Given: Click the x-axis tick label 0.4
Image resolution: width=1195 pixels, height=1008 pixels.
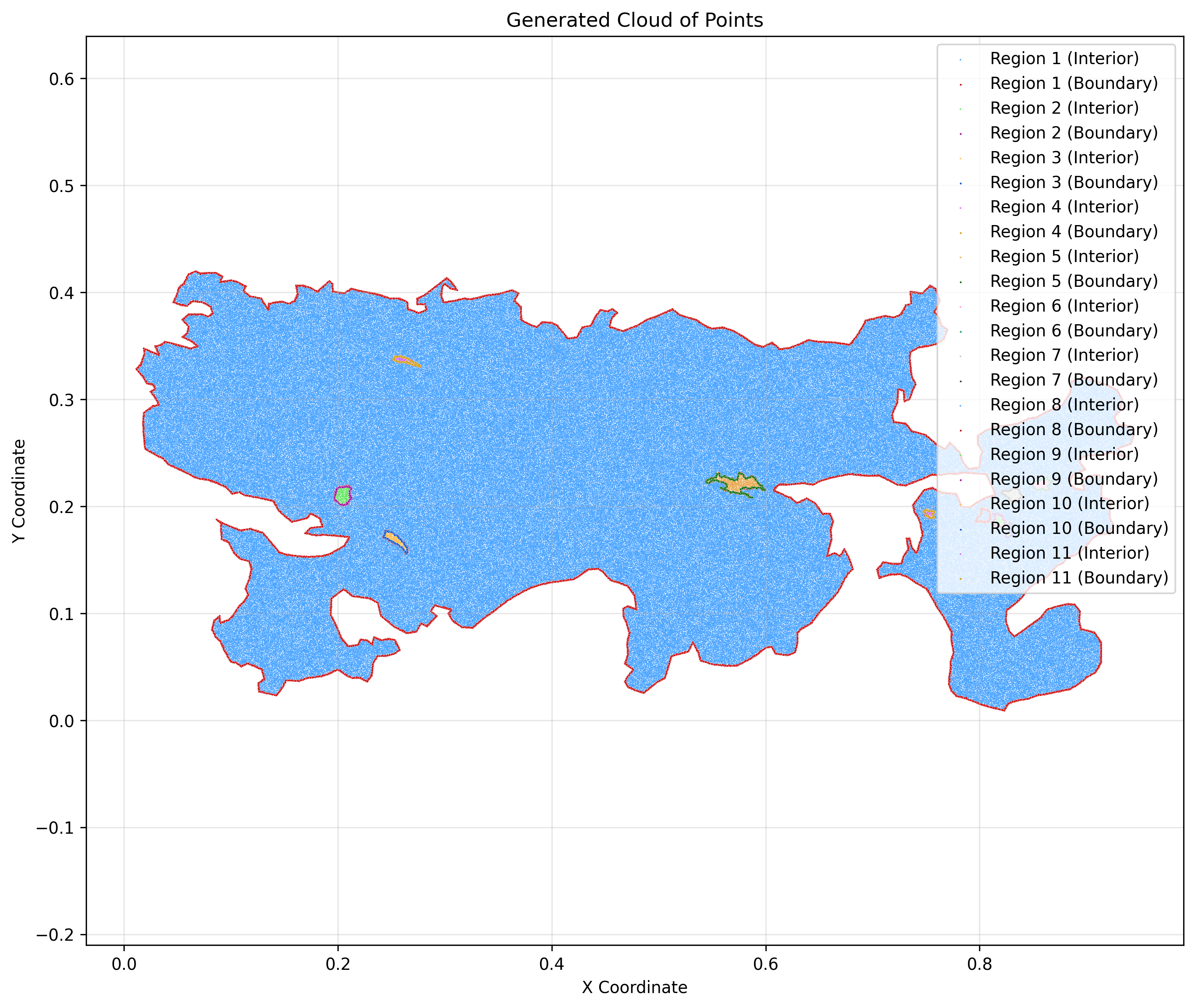Looking at the screenshot, I should 551,965.
